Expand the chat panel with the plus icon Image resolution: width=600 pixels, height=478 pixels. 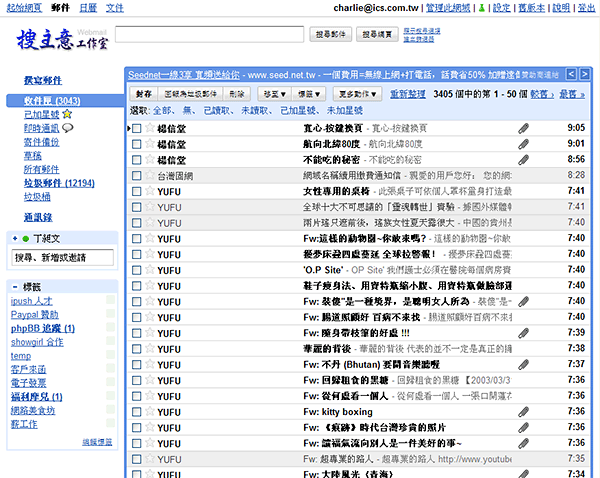(15, 238)
